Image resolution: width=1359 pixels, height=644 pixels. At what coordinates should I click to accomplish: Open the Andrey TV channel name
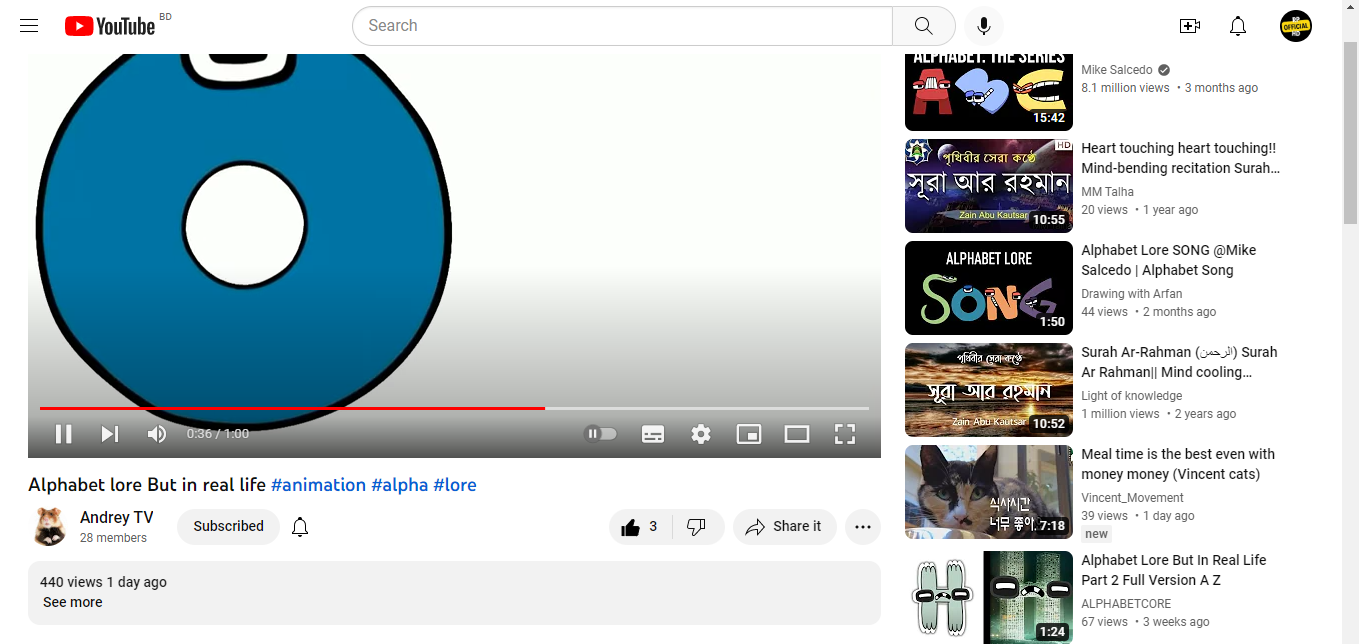[117, 518]
